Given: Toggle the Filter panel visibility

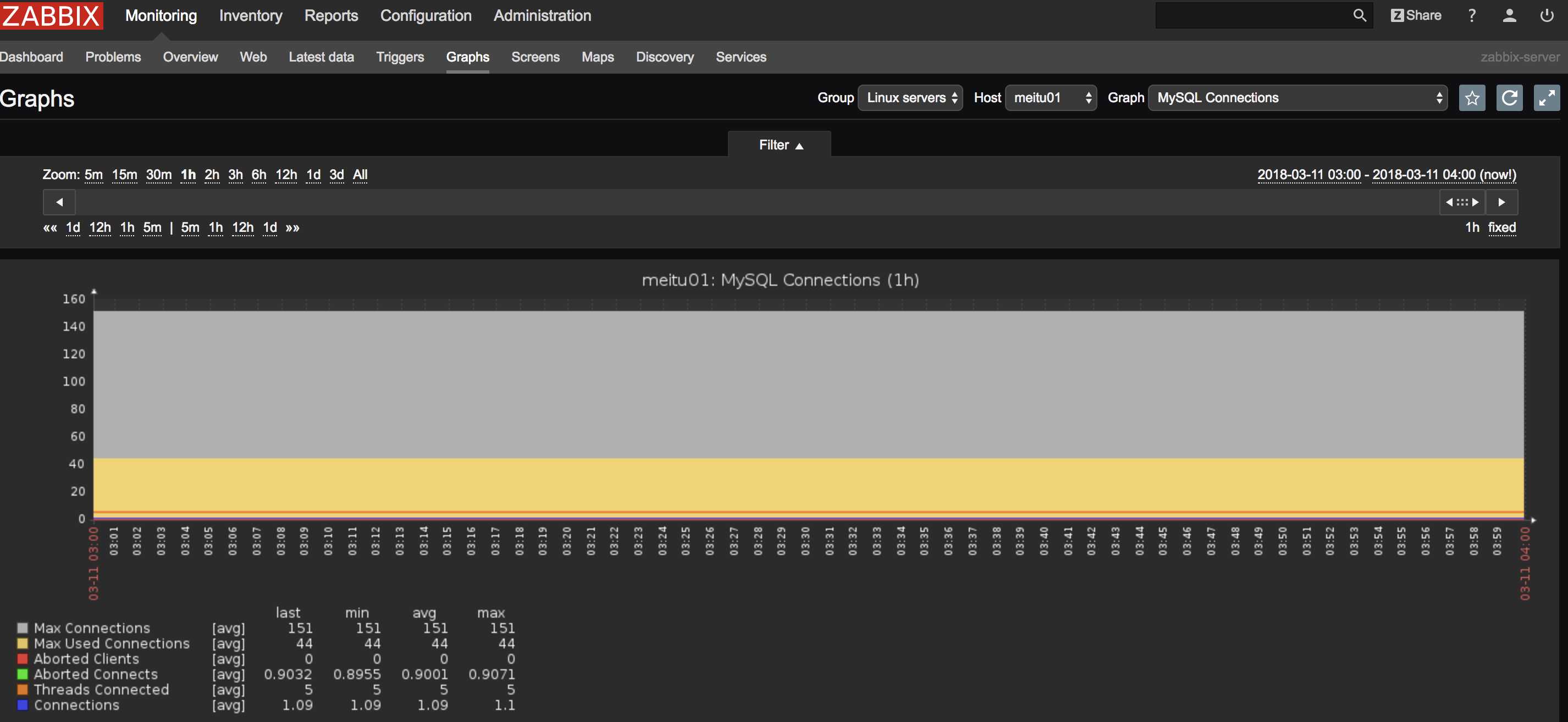Looking at the screenshot, I should tap(779, 144).
